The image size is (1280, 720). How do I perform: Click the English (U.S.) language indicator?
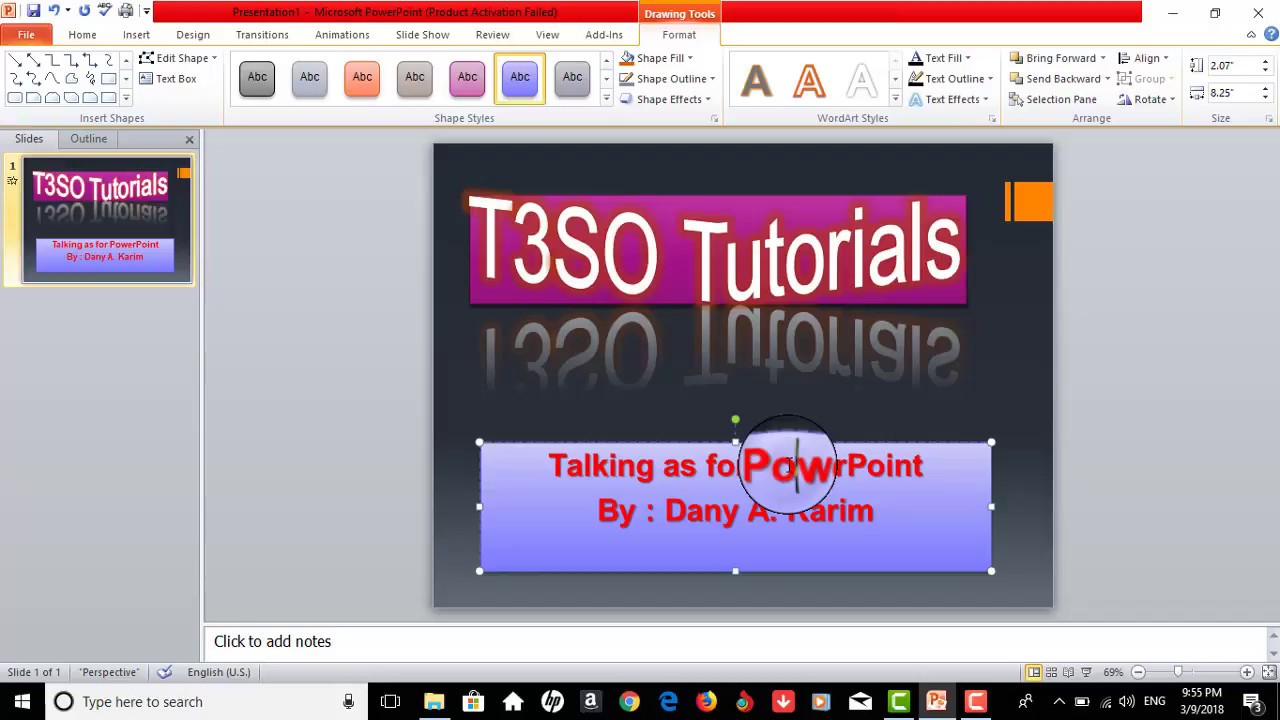coord(218,672)
